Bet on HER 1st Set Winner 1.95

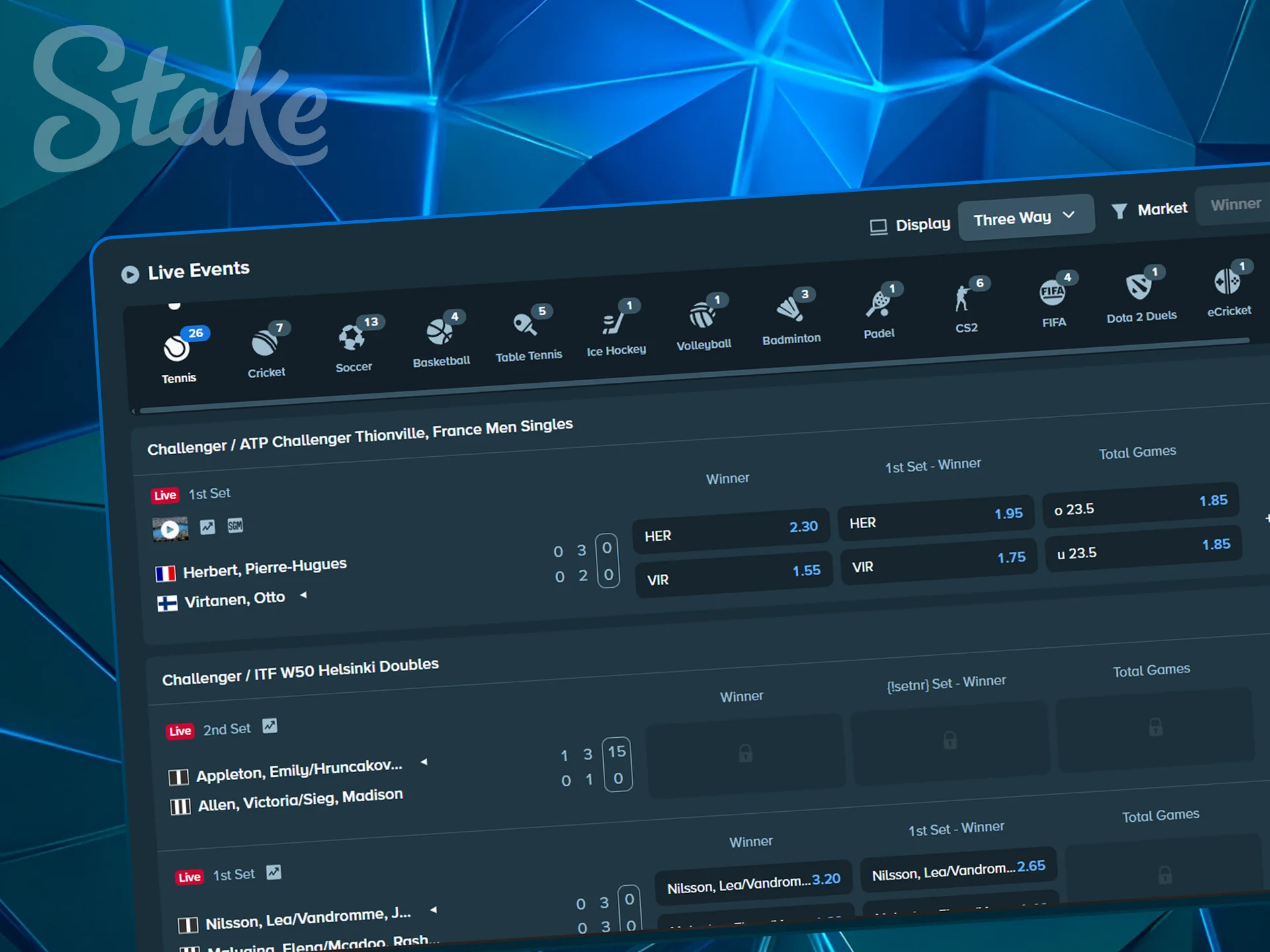pos(935,518)
